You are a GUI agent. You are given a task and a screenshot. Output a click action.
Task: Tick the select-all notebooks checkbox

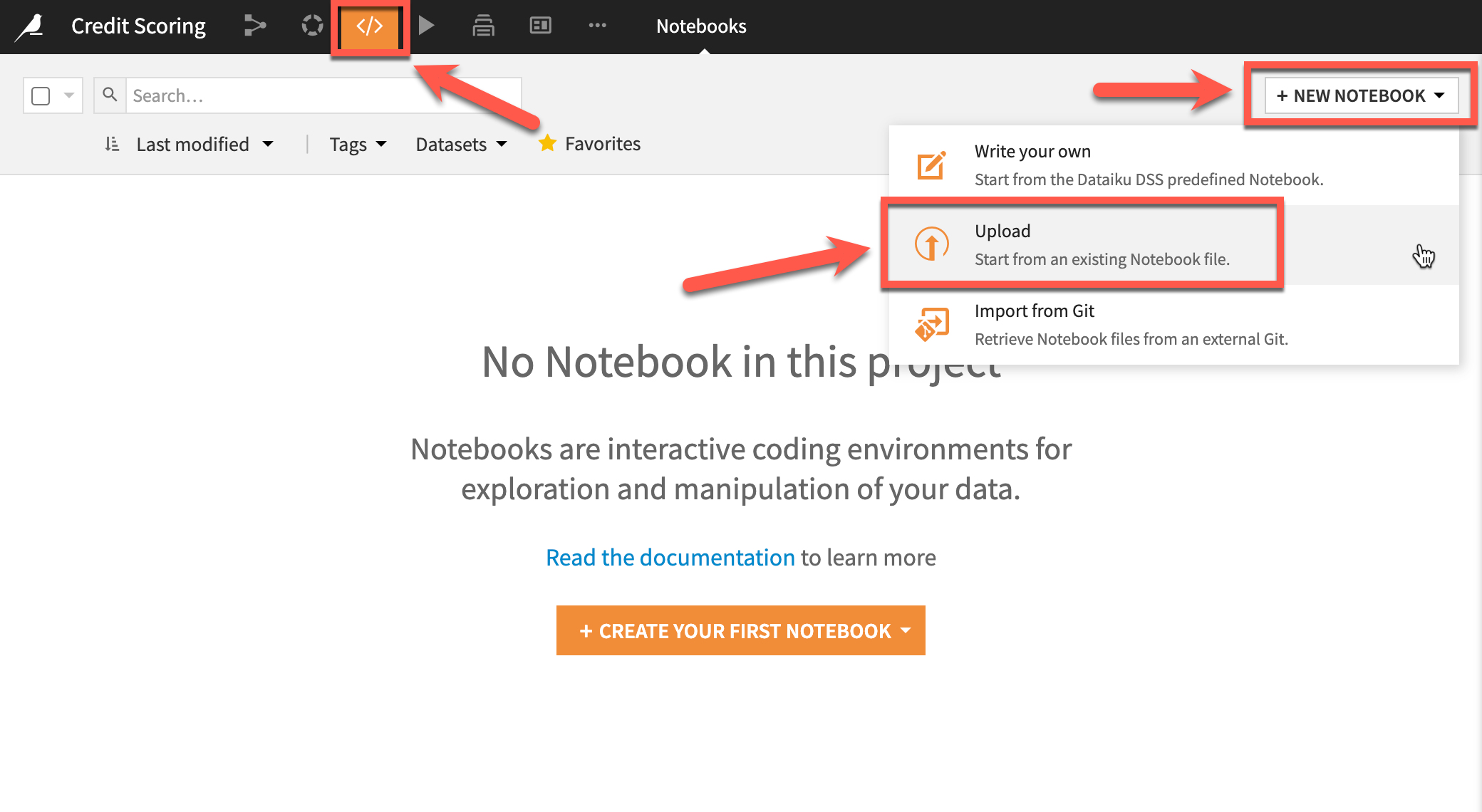tap(41, 95)
